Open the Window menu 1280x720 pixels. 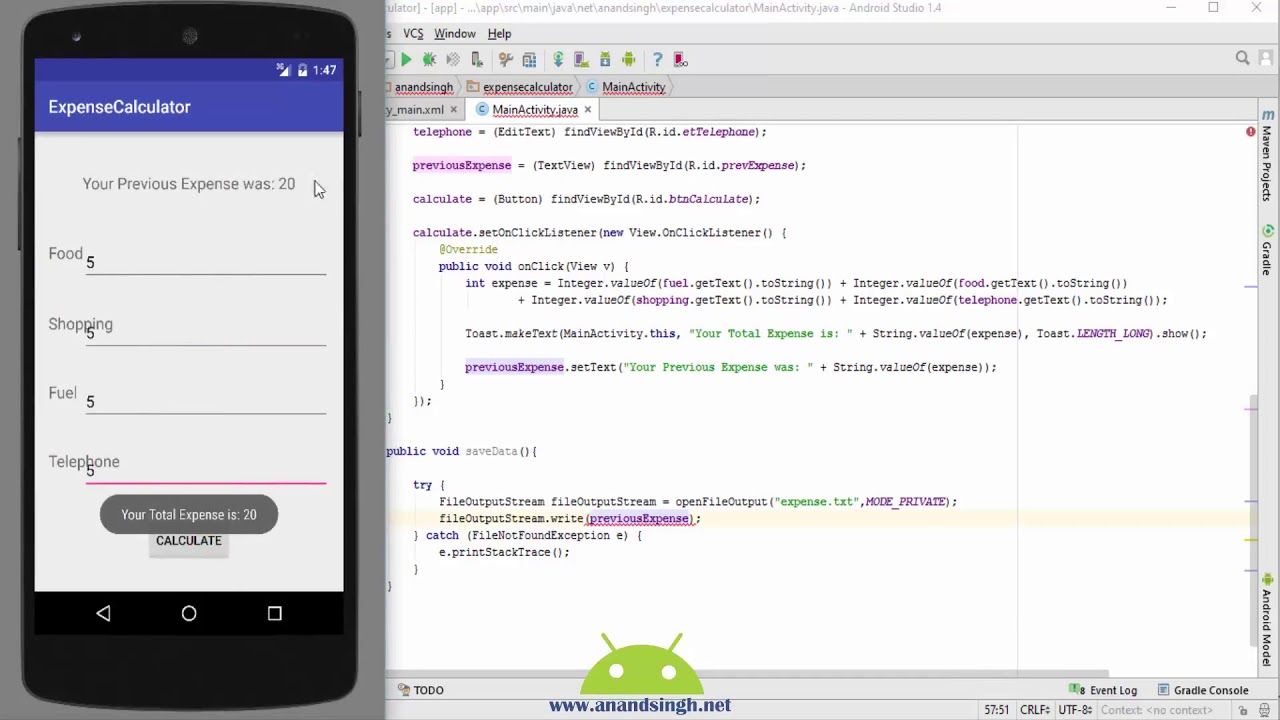(x=455, y=34)
